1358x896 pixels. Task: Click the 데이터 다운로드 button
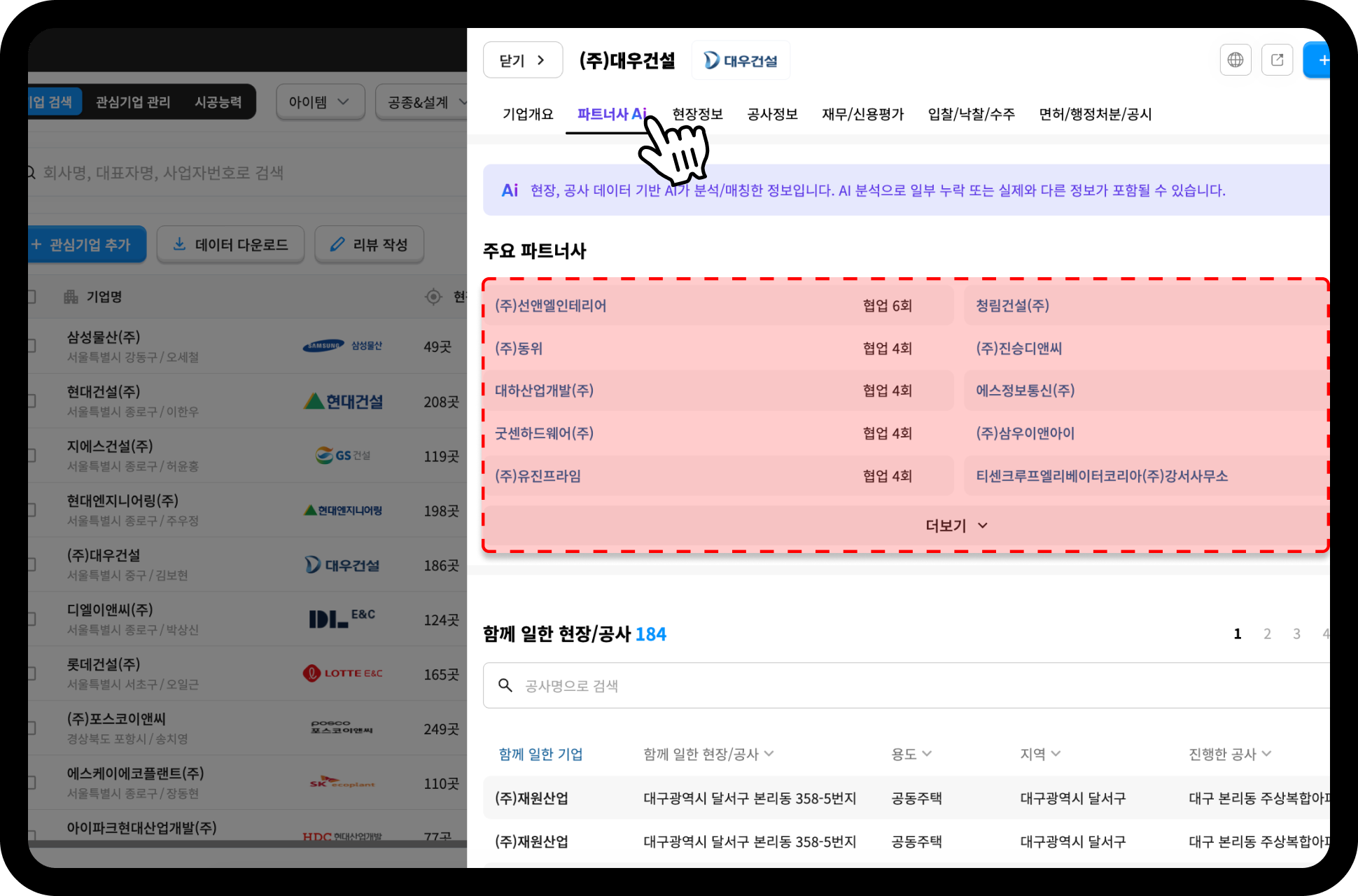230,244
